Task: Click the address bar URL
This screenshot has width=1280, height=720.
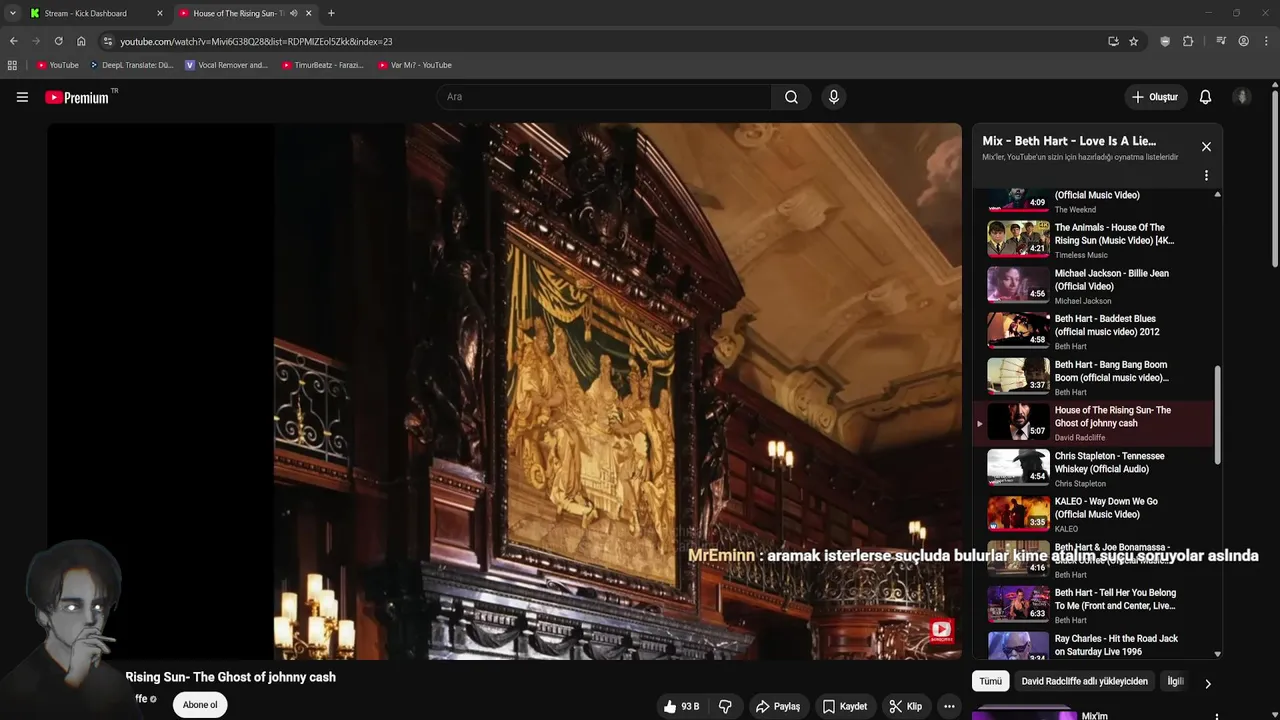Action: click(x=256, y=41)
